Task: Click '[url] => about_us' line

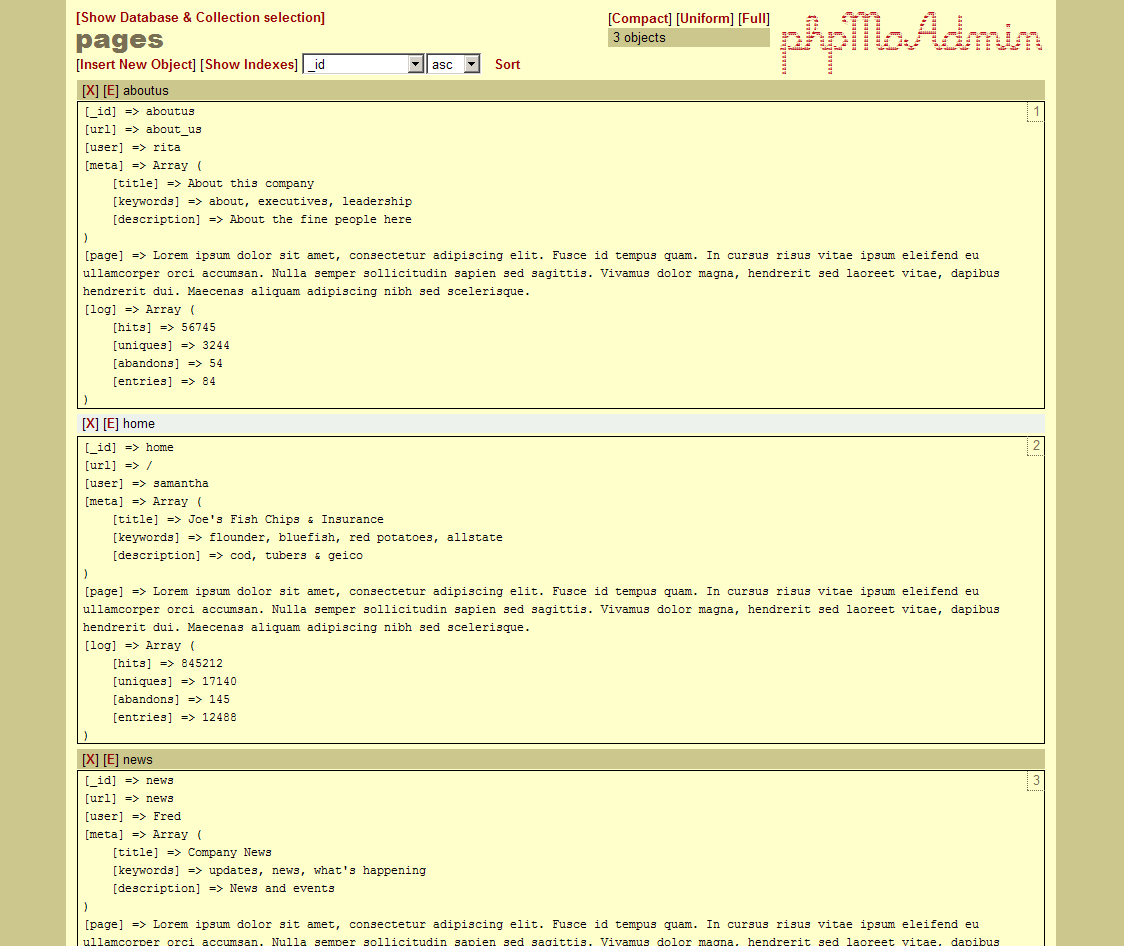Action: [143, 130]
